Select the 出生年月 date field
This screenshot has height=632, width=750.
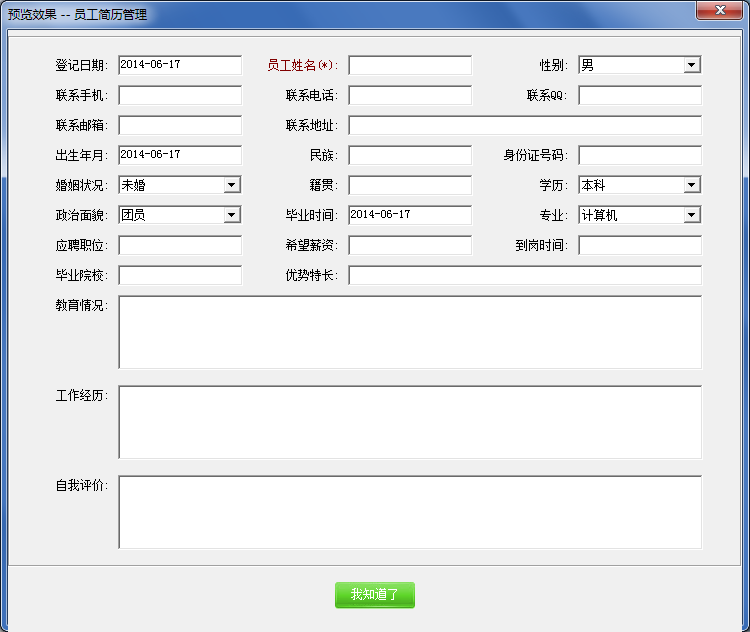point(180,155)
